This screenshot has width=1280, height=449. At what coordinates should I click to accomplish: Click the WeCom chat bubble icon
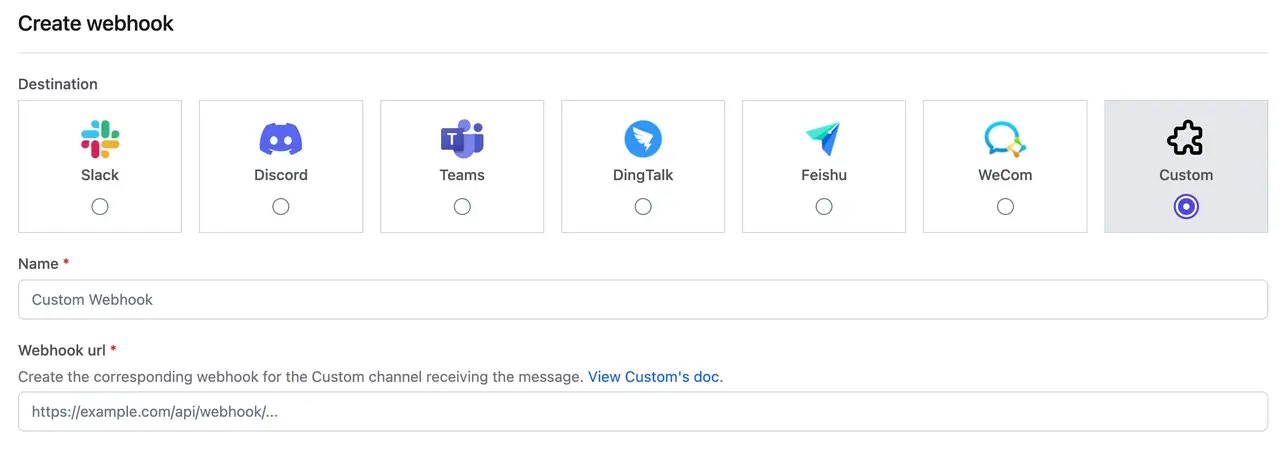coord(1005,139)
